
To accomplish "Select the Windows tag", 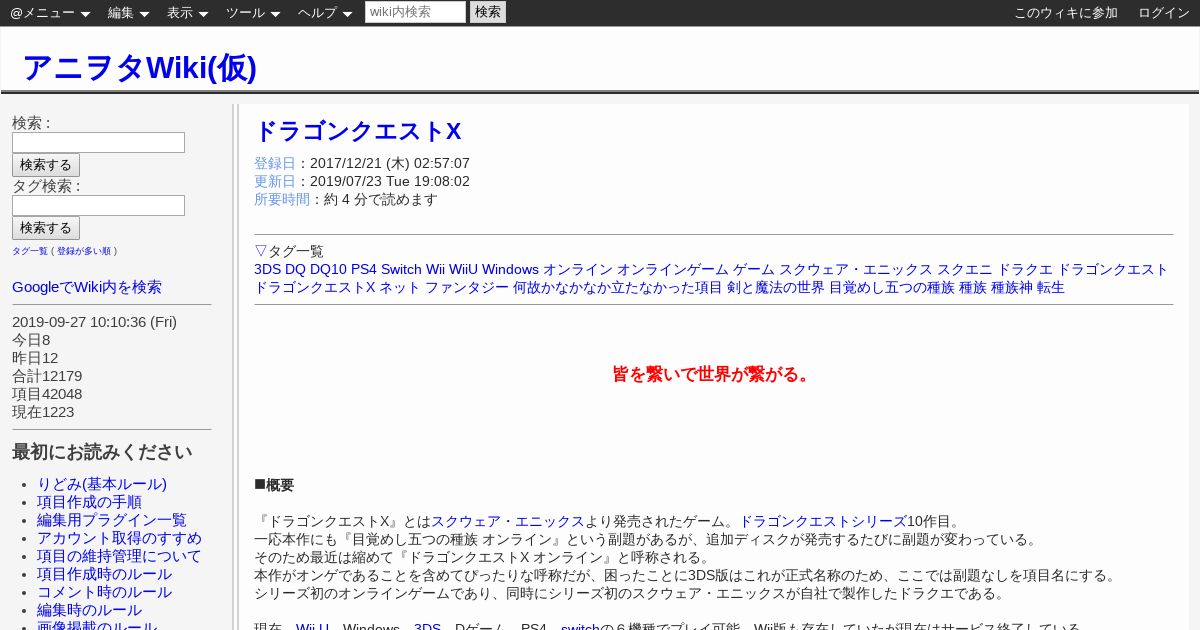I will 510,269.
